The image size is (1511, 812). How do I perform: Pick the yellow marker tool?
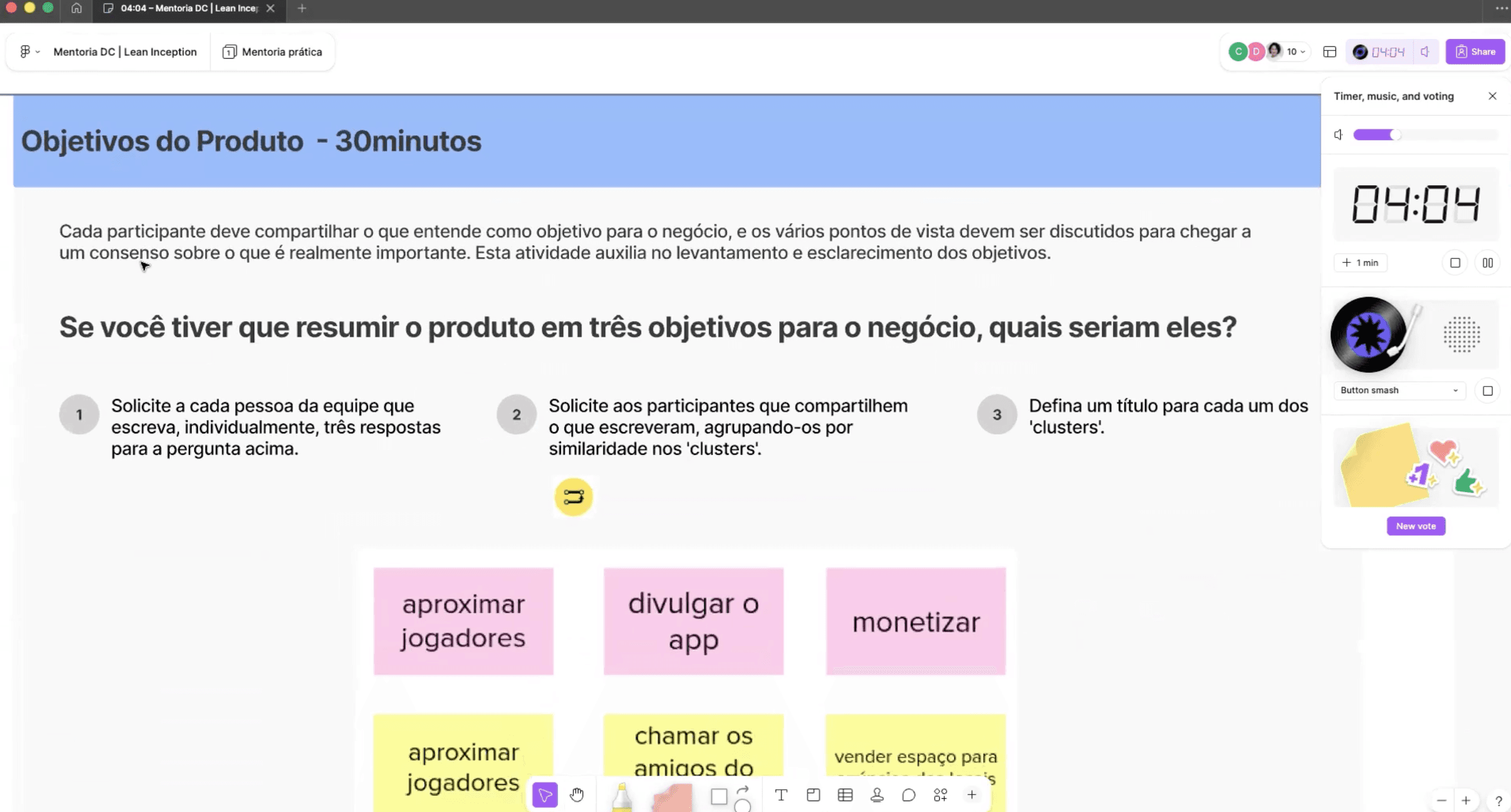622,798
